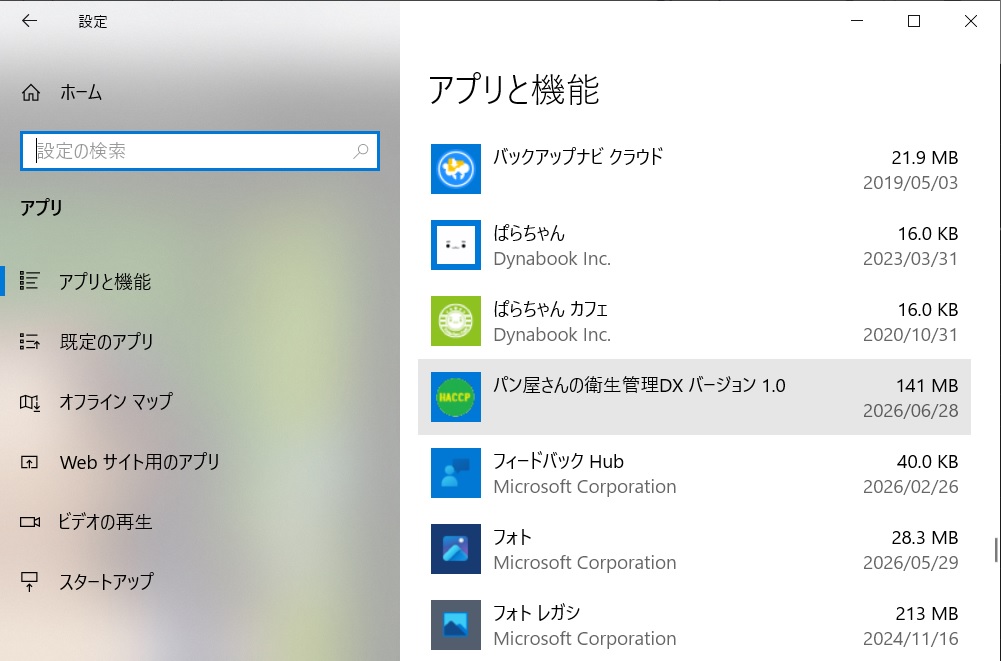Click the back arrow icon
The image size is (1001, 661).
(x=29, y=21)
